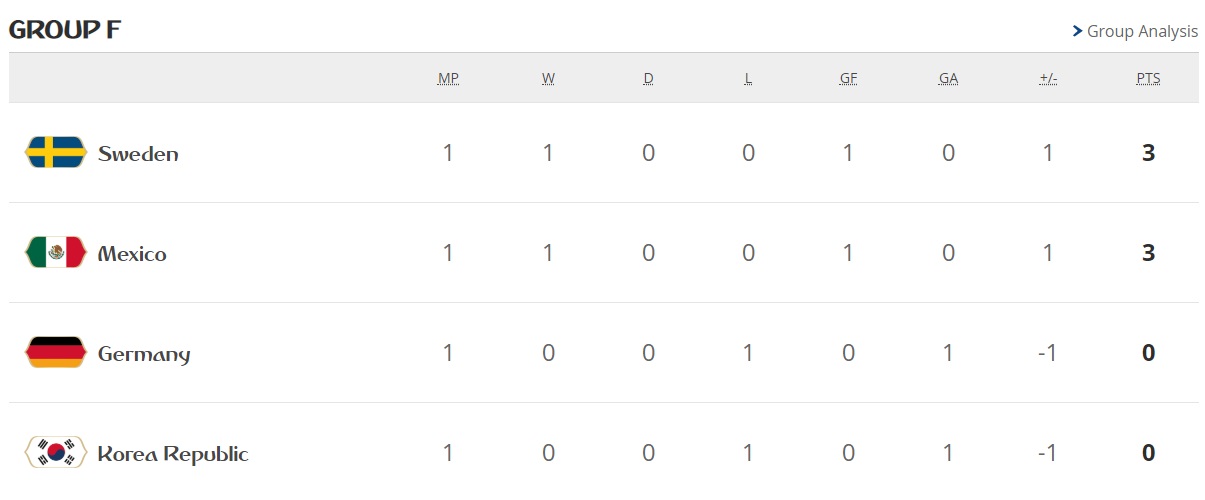
Task: Select the Korea Republic team name
Action: (173, 454)
